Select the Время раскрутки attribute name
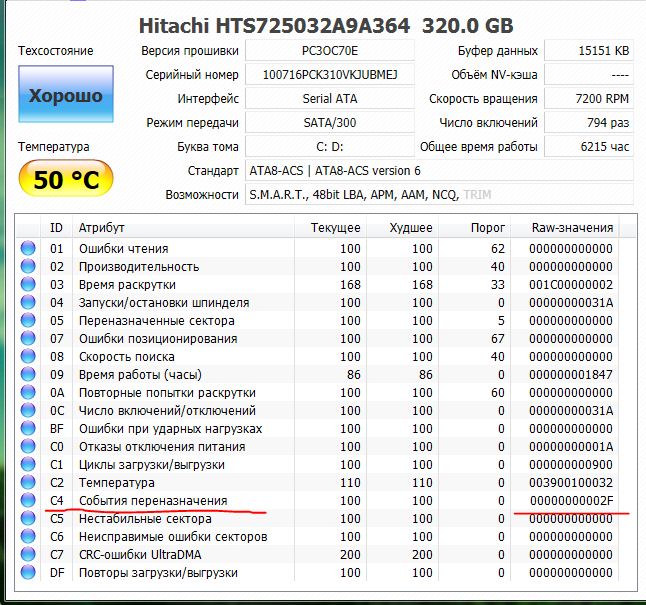646x605 pixels. tap(127, 284)
